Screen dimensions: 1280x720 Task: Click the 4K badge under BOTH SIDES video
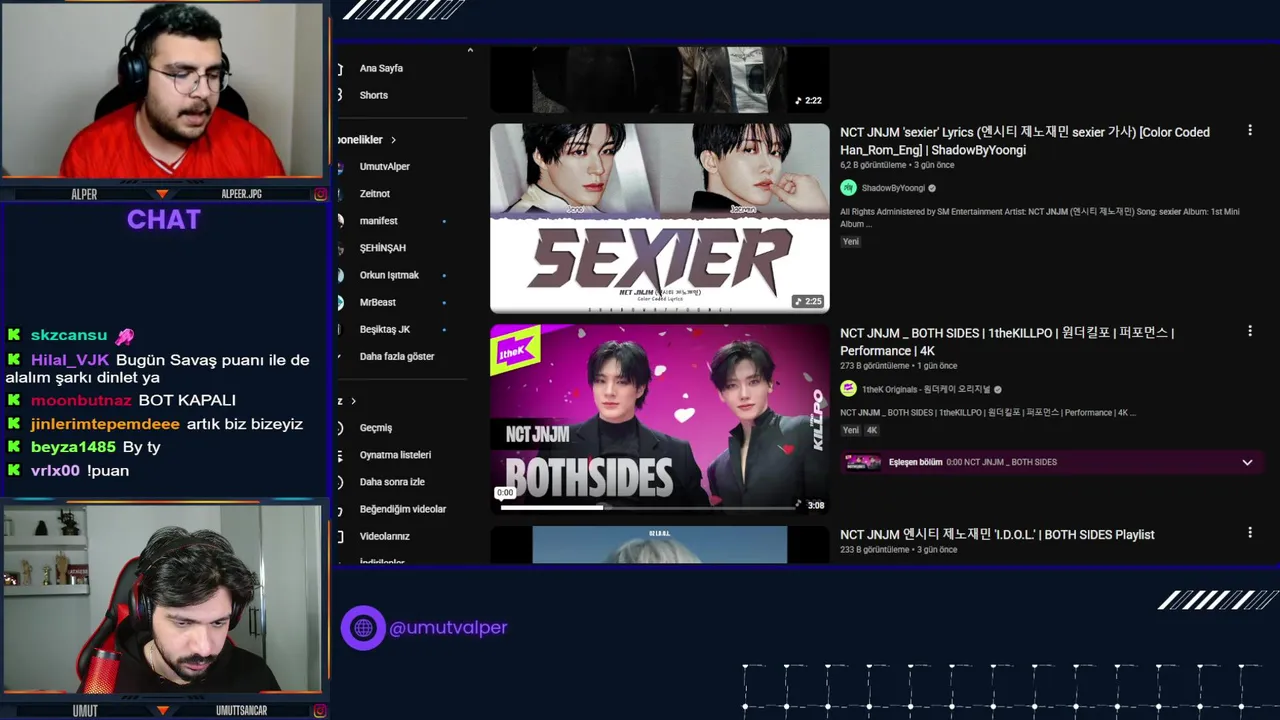[x=872, y=430]
